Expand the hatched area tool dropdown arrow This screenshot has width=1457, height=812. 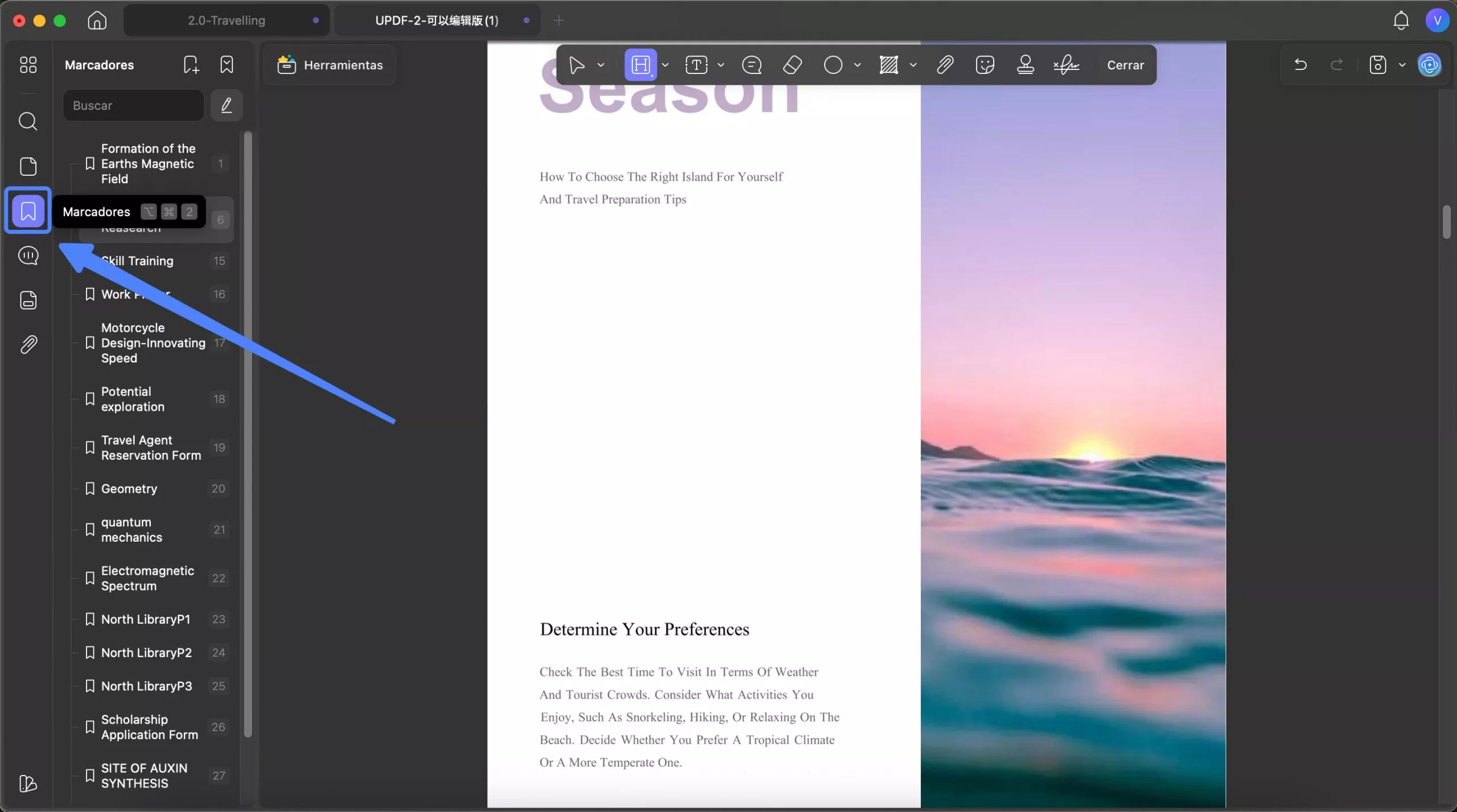tap(913, 65)
